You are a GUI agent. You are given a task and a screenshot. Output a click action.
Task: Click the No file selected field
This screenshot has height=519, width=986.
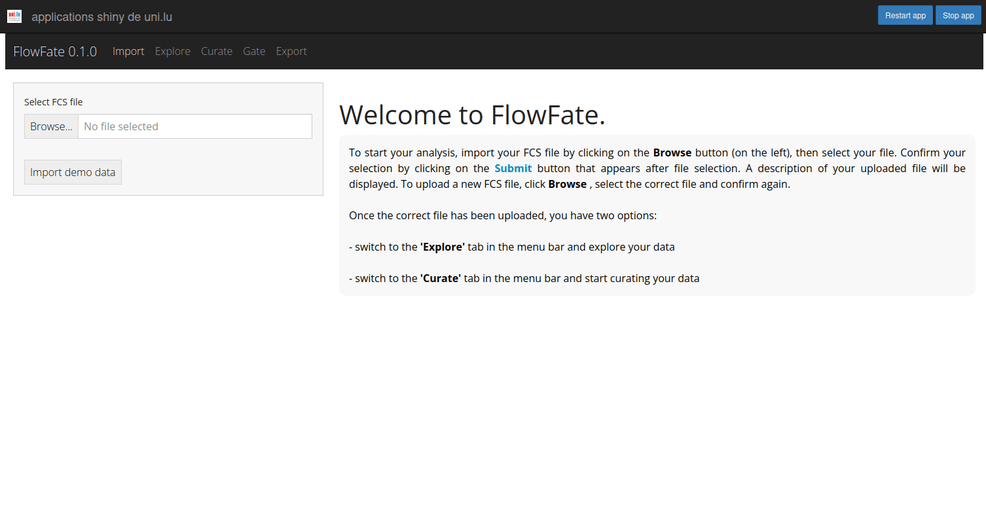[195, 126]
